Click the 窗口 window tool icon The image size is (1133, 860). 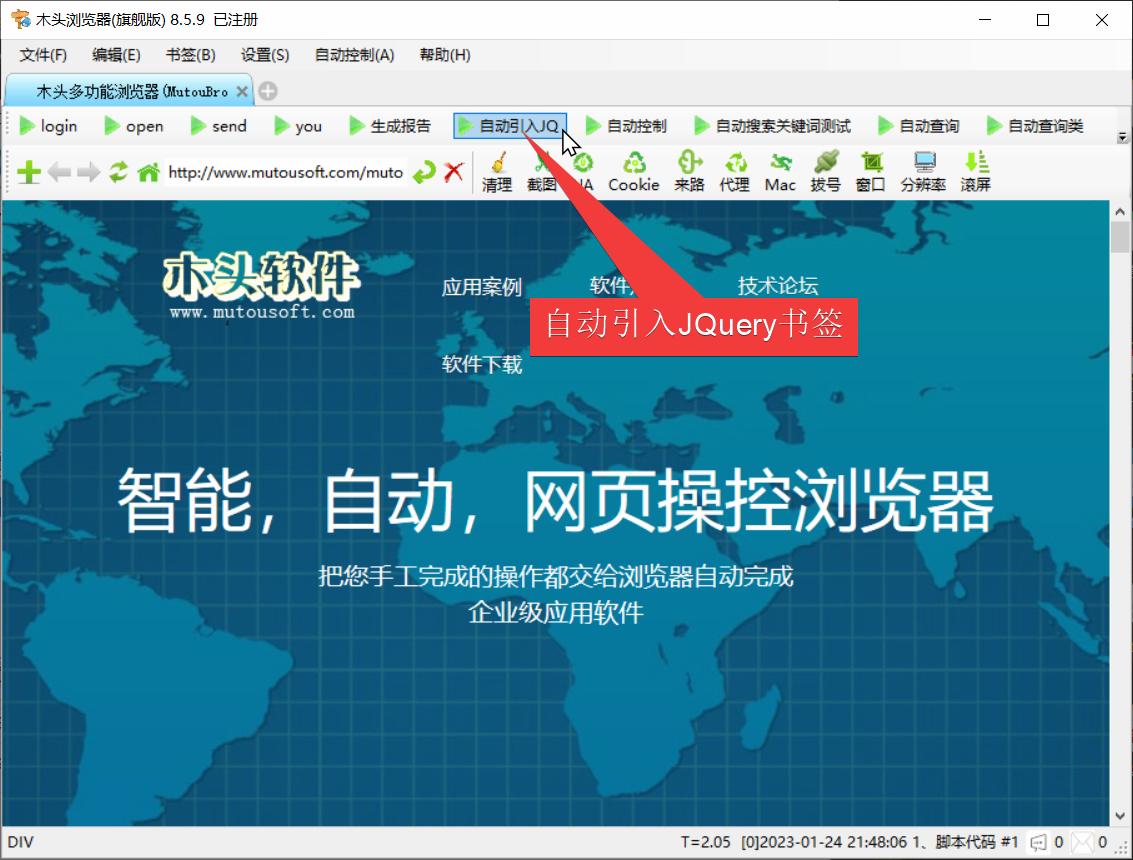click(x=870, y=170)
